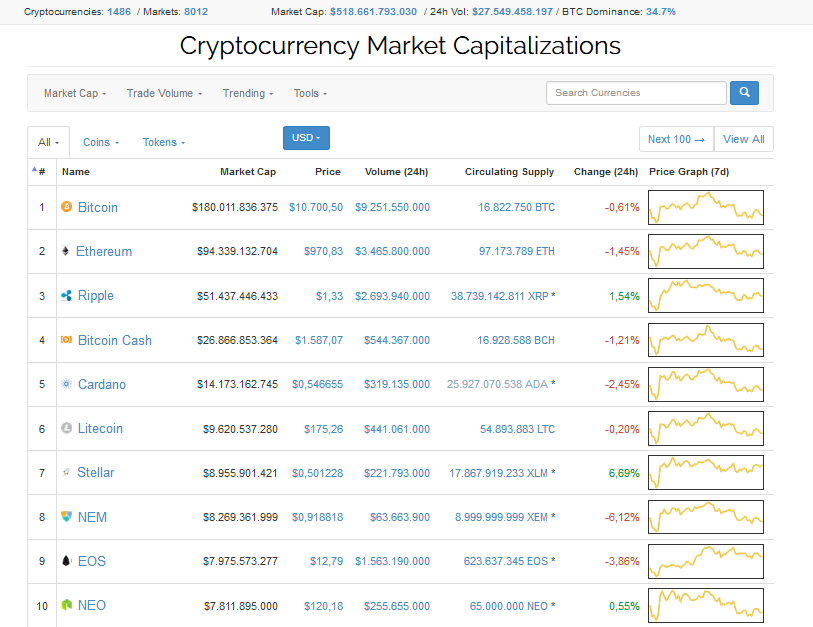Open the NEM name link

pyautogui.click(x=92, y=517)
